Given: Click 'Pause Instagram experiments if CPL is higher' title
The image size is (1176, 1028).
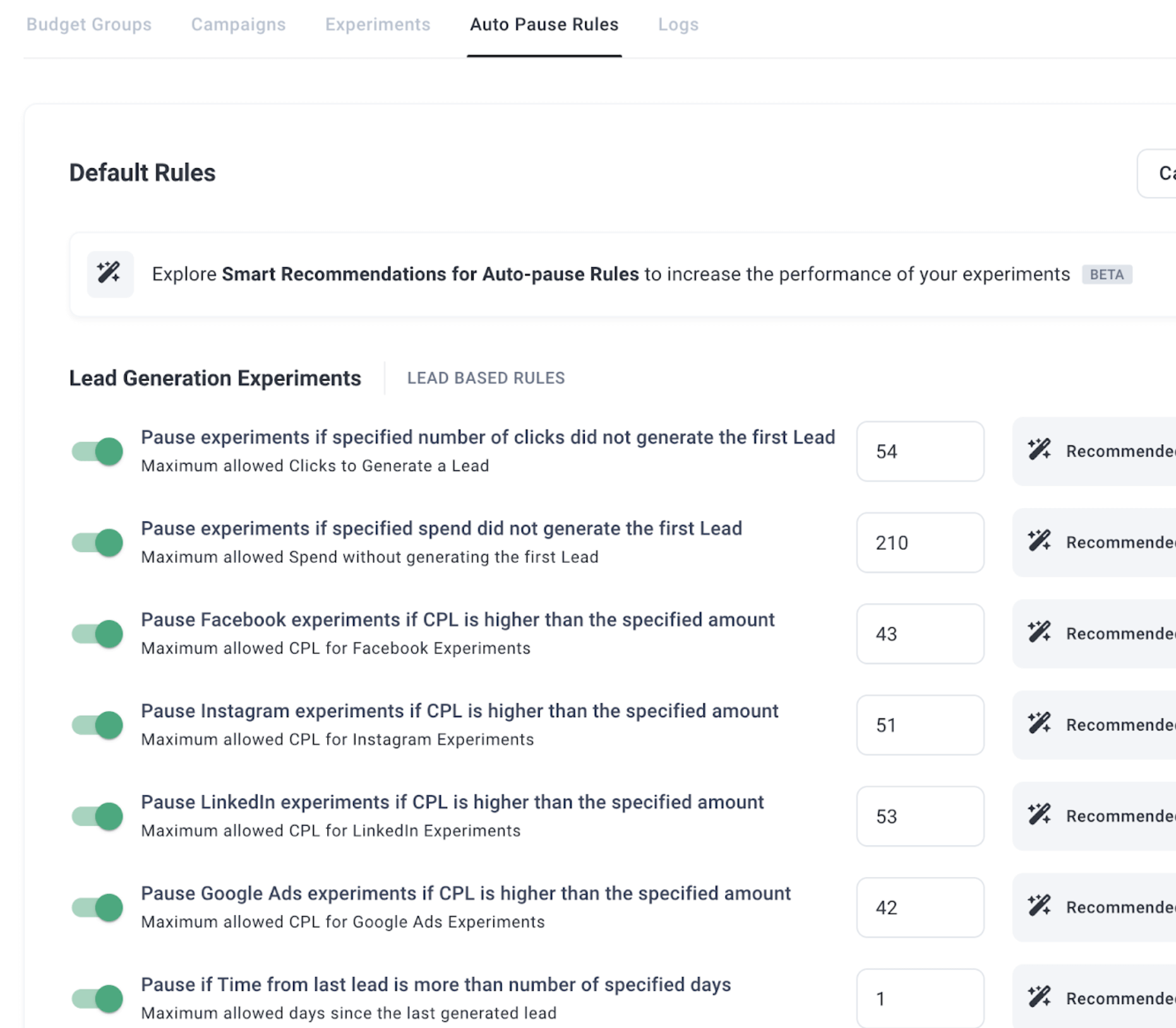Looking at the screenshot, I should pos(459,711).
